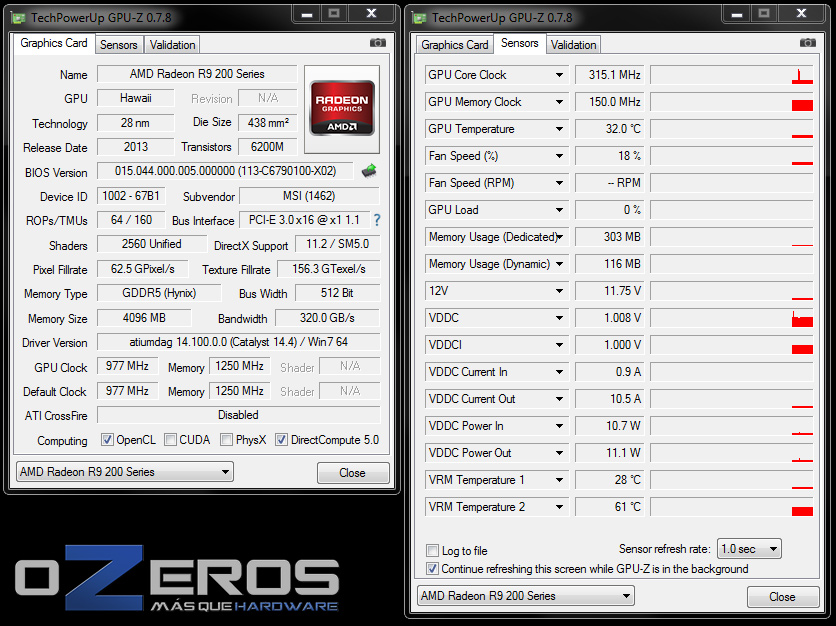
Task: Click the Driver Version field
Action: [x=238, y=342]
